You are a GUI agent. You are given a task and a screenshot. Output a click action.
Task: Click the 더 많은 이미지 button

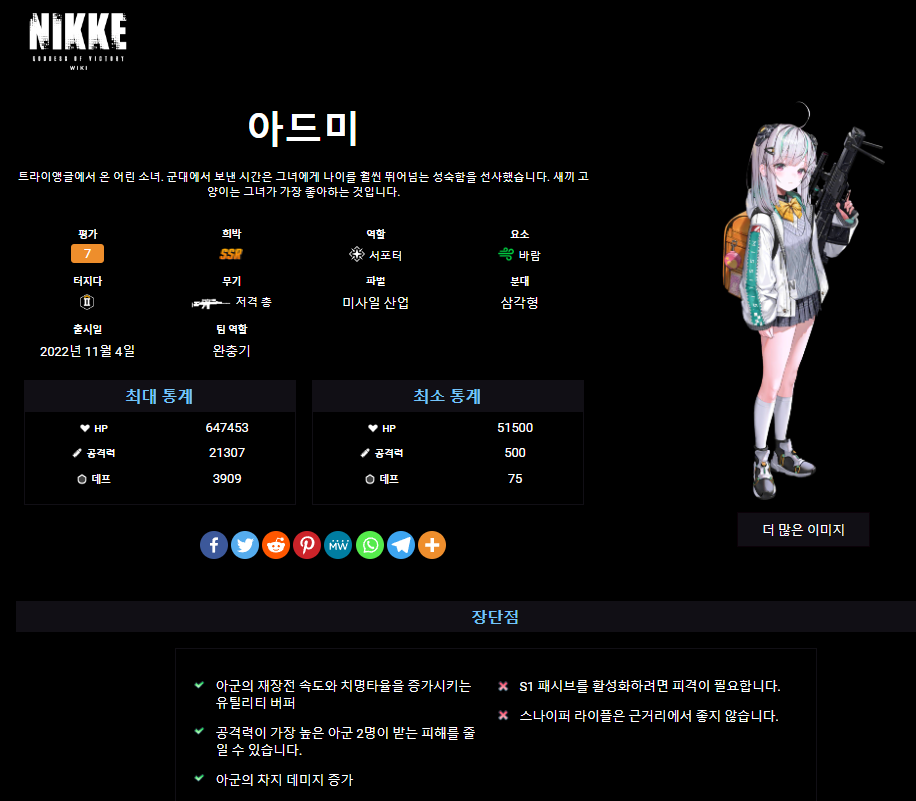(x=803, y=530)
